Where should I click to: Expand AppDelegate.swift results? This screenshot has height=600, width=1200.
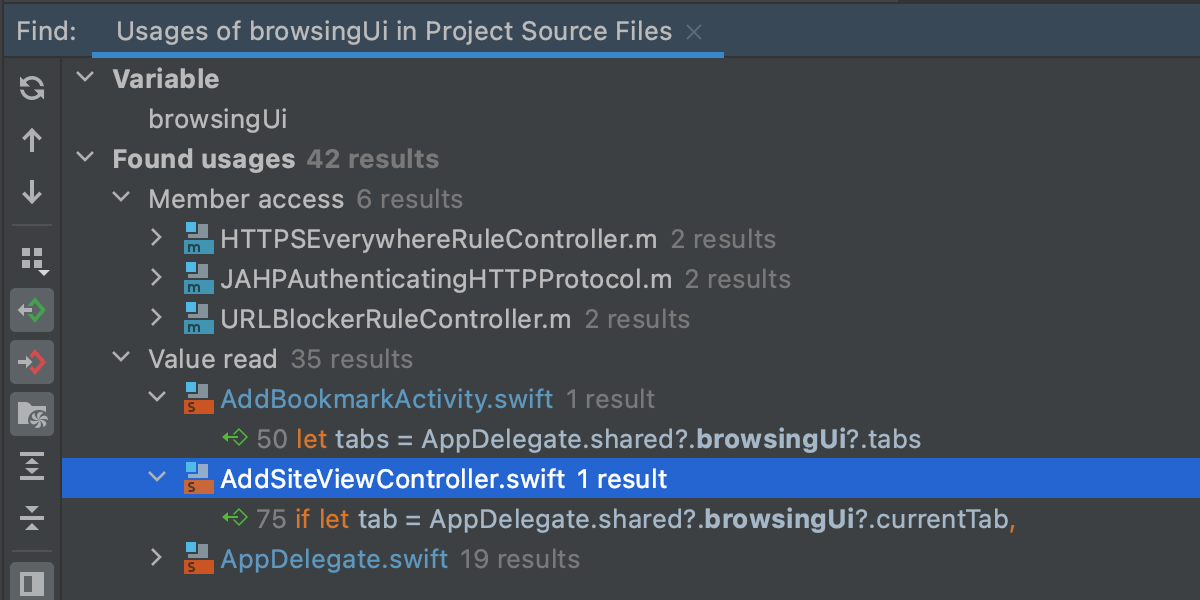(x=156, y=558)
